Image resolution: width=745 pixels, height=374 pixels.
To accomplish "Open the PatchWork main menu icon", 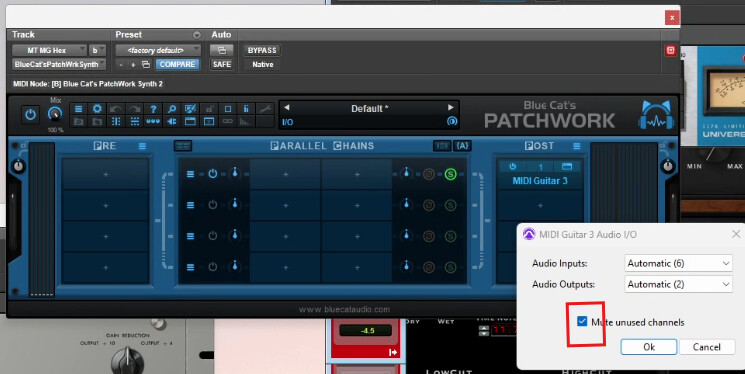I will [78, 109].
